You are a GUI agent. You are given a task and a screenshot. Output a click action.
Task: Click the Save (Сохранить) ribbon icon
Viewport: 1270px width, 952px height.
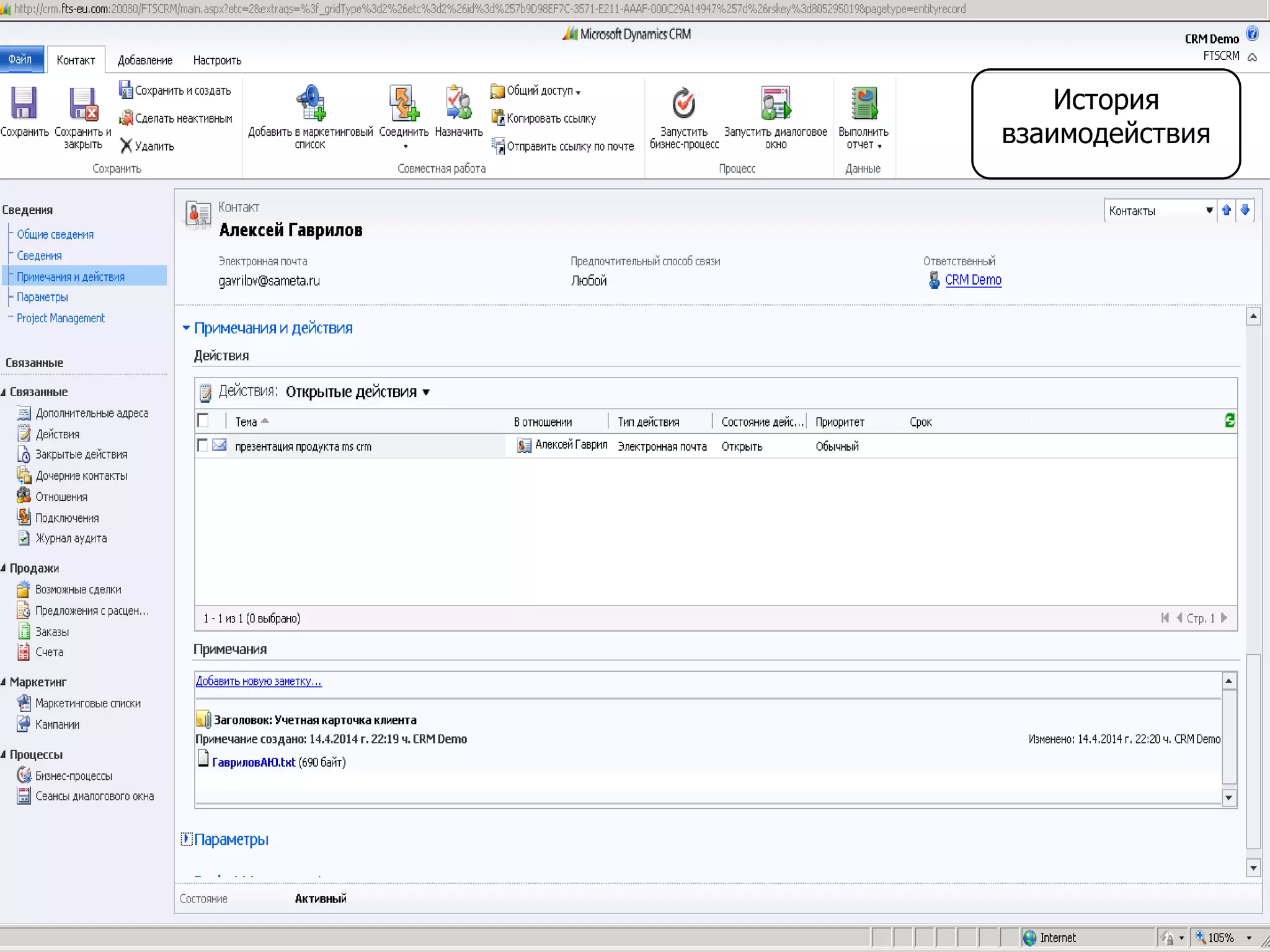click(24, 104)
